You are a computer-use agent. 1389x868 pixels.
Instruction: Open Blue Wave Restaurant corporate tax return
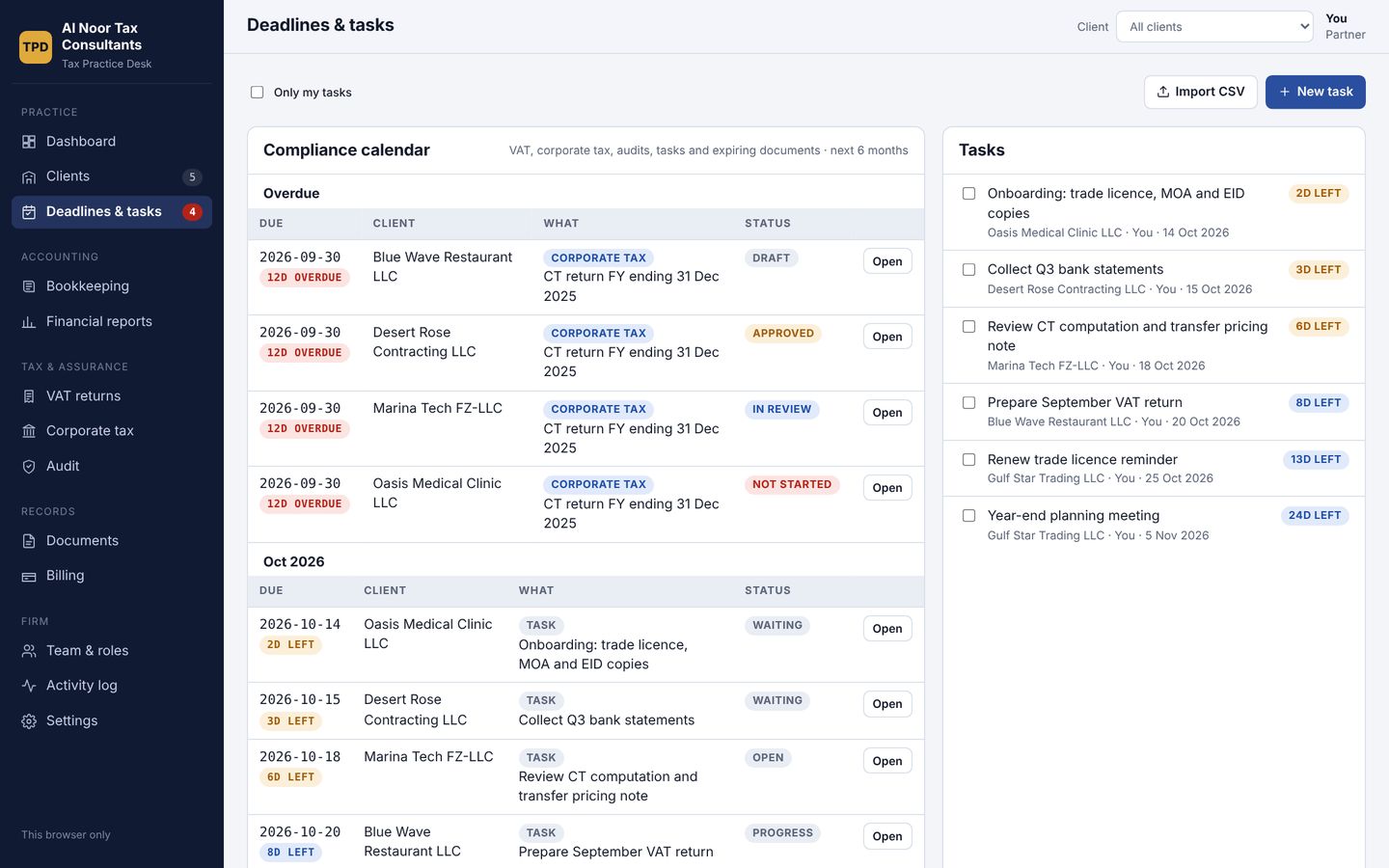click(x=887, y=261)
